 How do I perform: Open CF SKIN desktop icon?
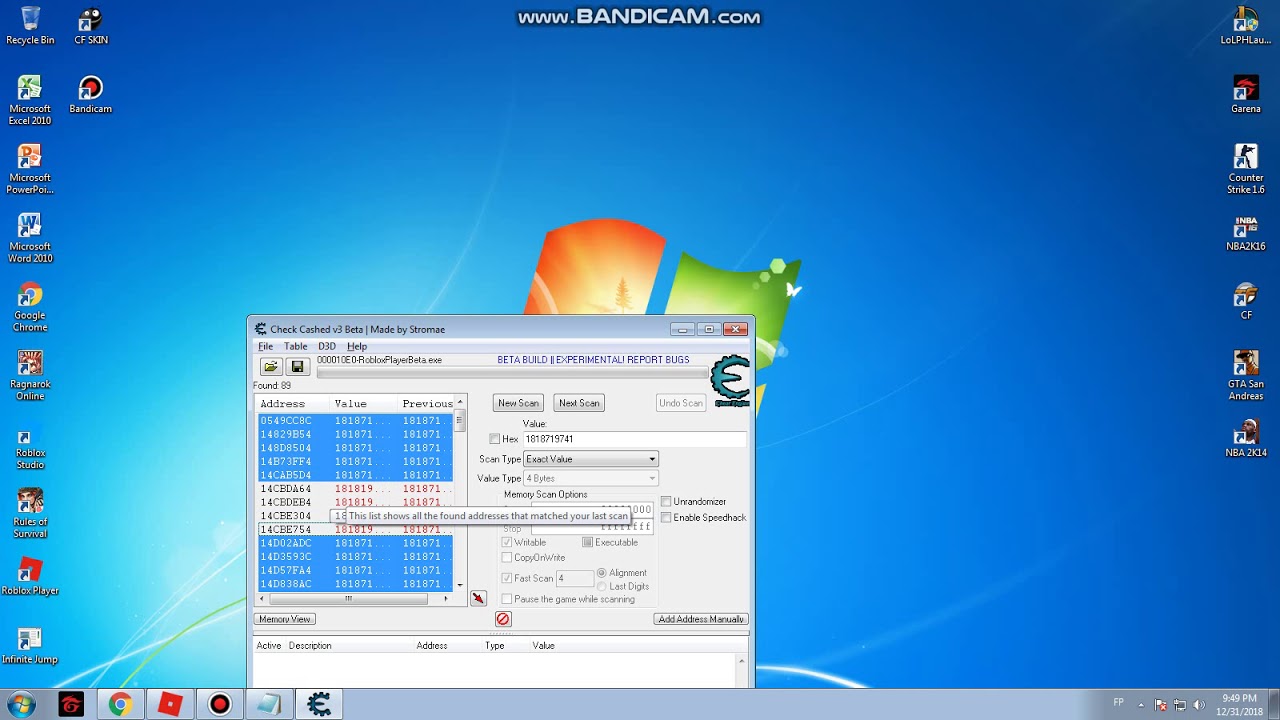(x=91, y=26)
